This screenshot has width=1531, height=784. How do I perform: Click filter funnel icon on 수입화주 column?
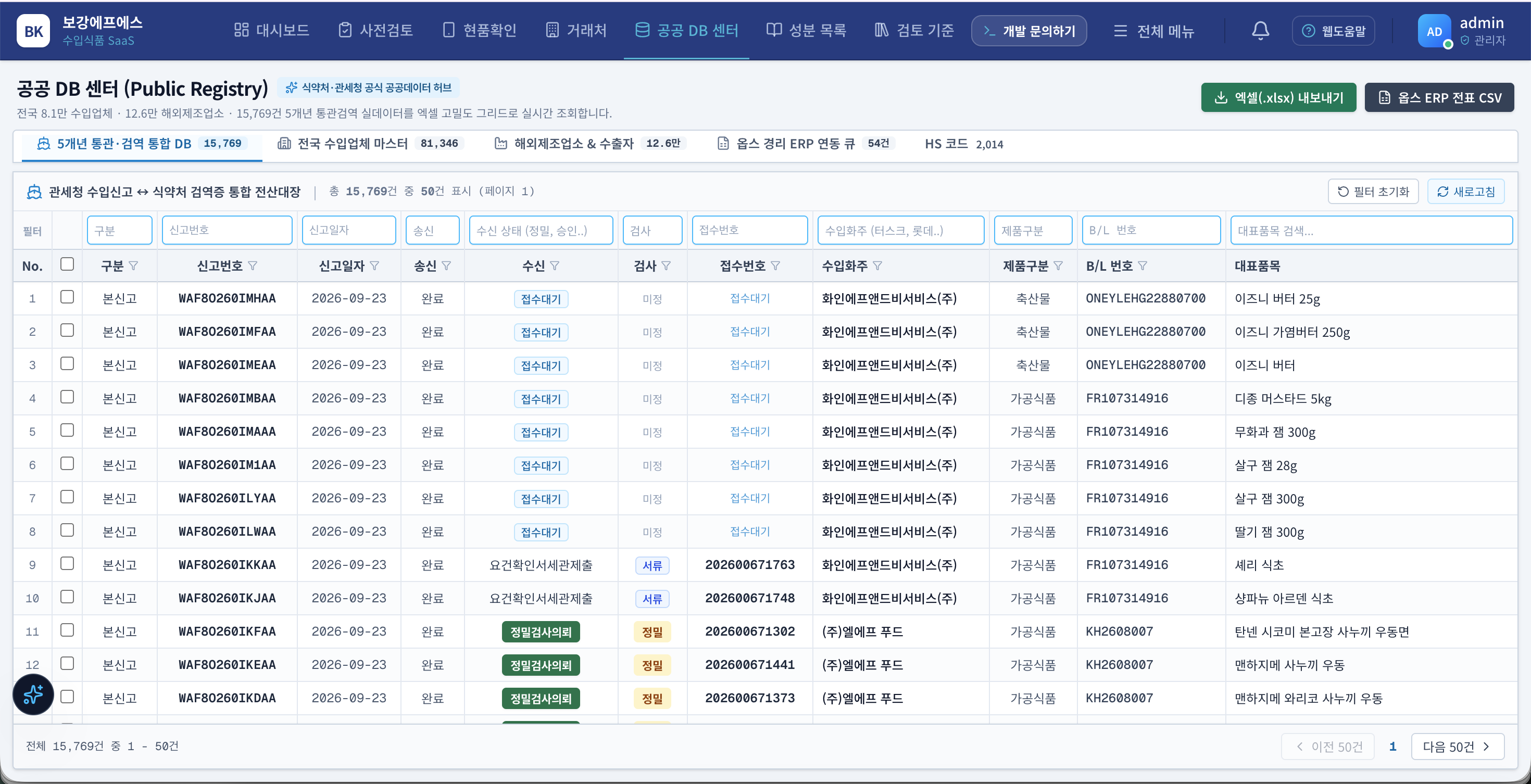coord(878,265)
